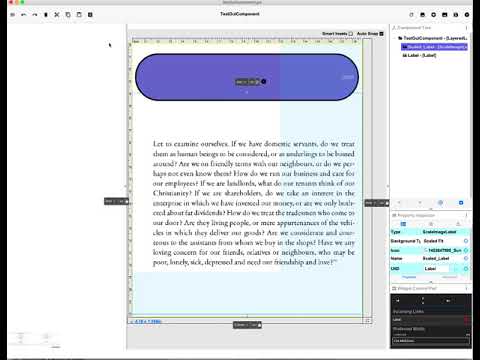Switch to the middle Property Inspector tab icon
The image size is (480, 360).
click(431, 224)
